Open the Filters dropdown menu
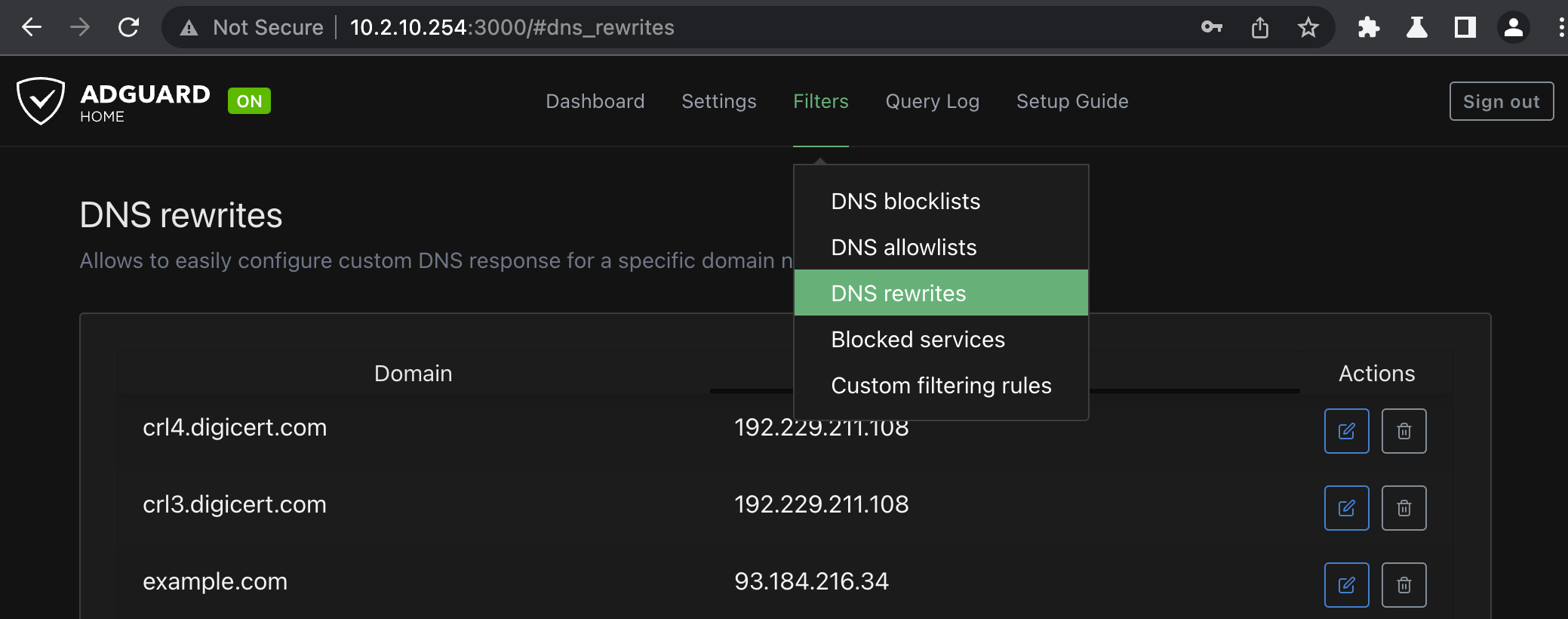1568x619 pixels. tap(820, 101)
